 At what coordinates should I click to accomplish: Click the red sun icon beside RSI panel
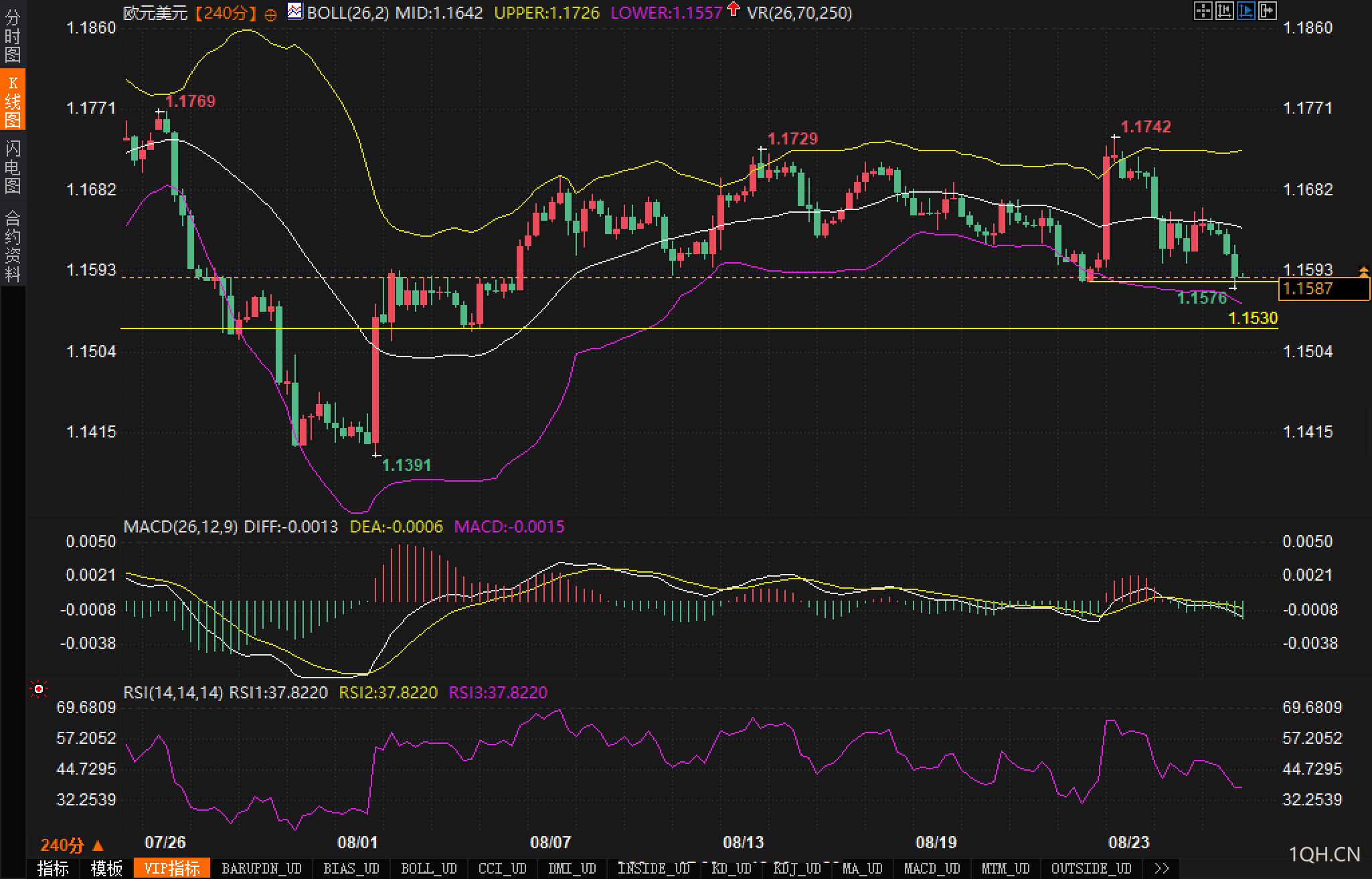pos(39,689)
